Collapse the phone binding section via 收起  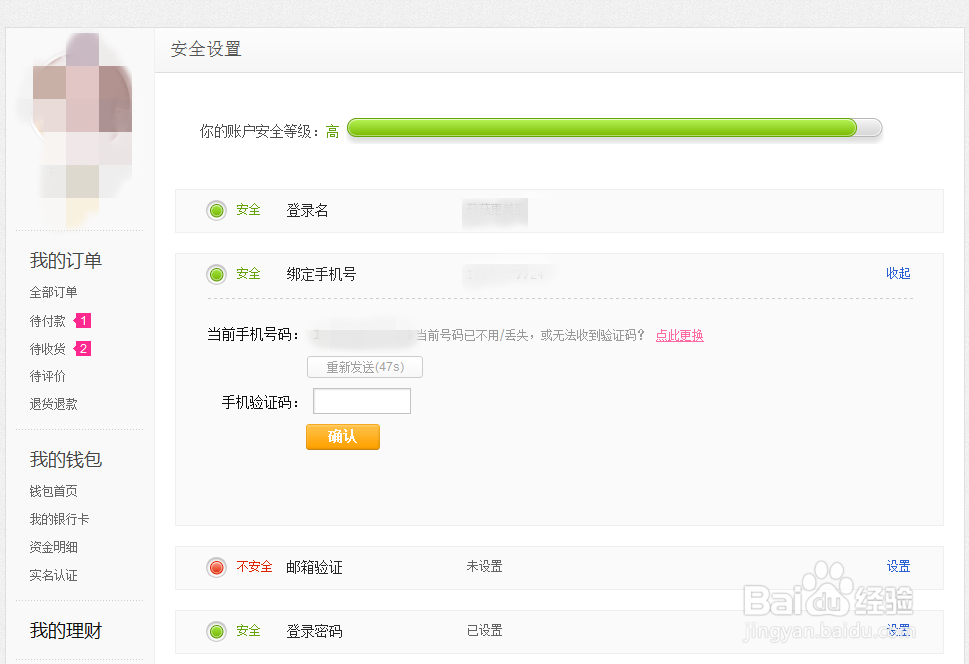[897, 273]
